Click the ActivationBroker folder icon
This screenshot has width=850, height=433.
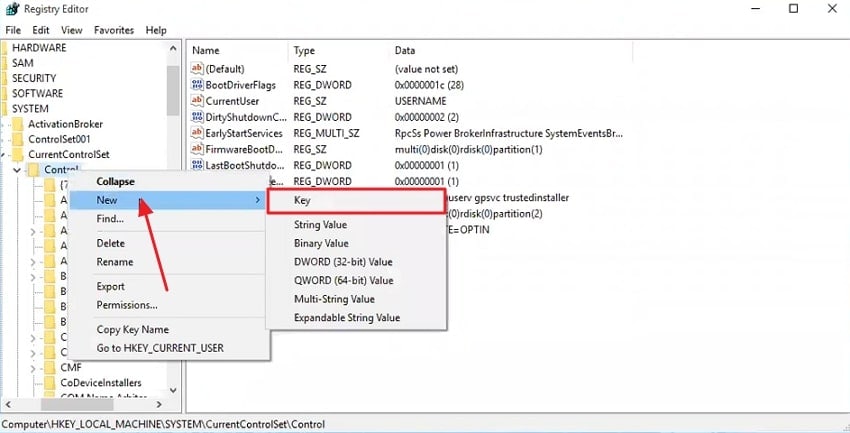click(x=18, y=124)
